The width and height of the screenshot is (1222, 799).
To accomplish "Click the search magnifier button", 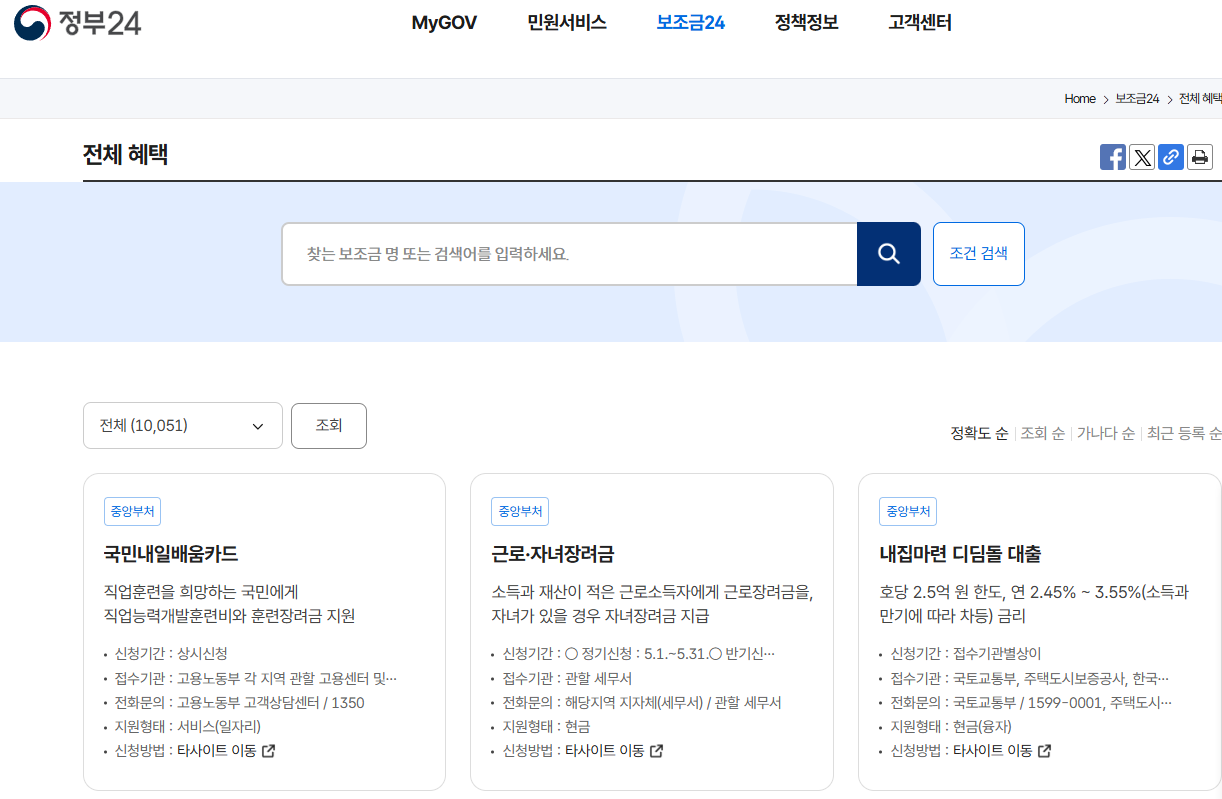I will click(x=888, y=253).
